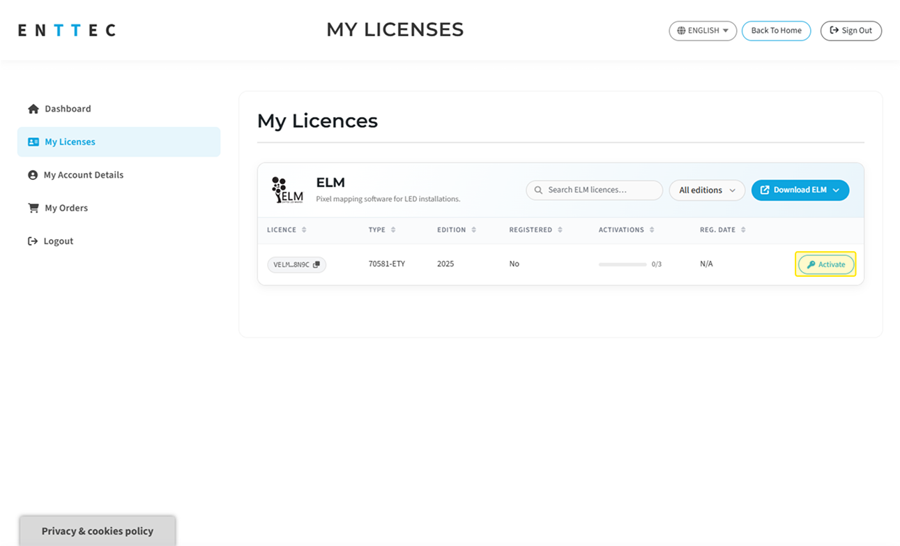Sort table by EDITION column
900x546 pixels.
click(x=456, y=230)
